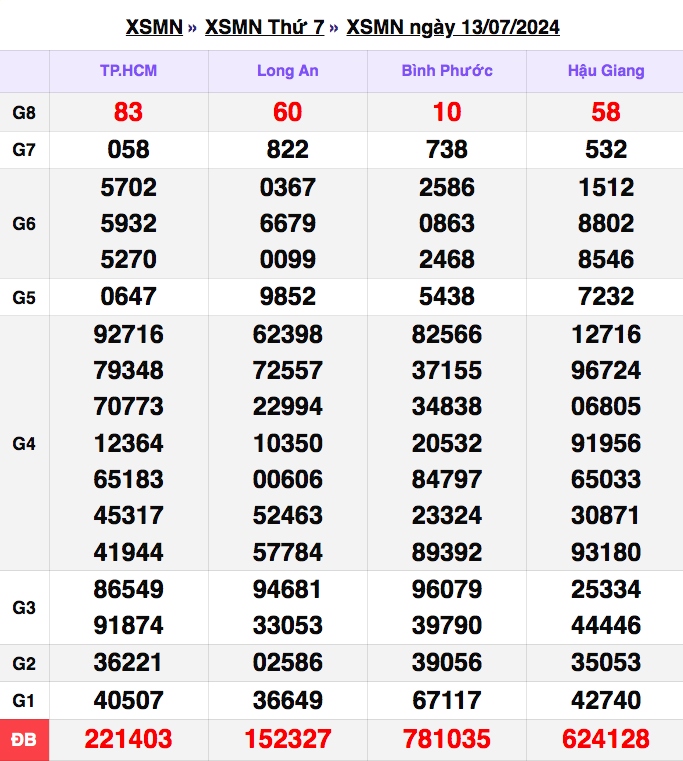Click the G3 row label
This screenshot has height=761, width=683.
[x=24, y=608]
